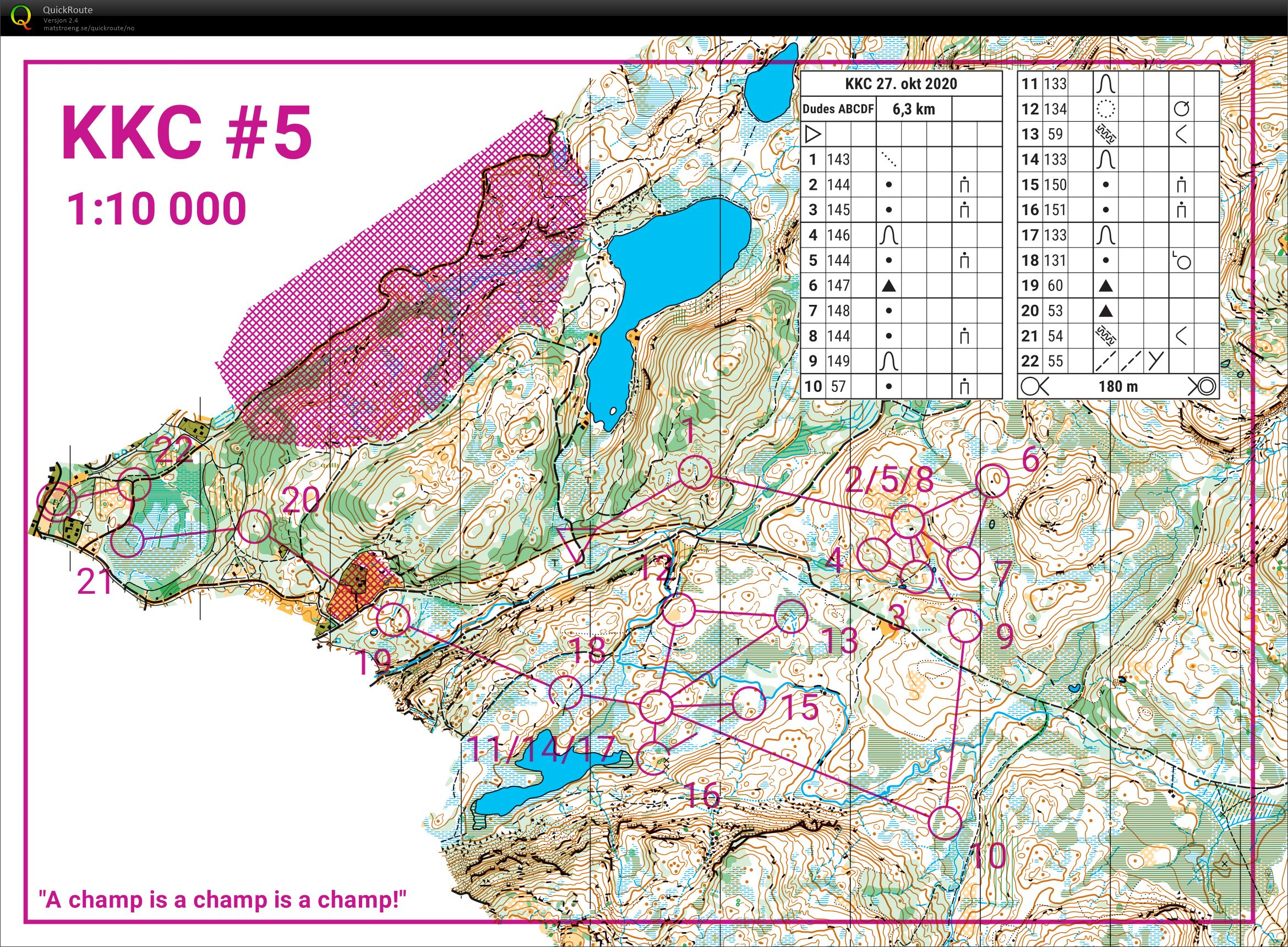Click control code 59 in table
Image resolution: width=1288 pixels, height=947 pixels.
pos(1055,134)
